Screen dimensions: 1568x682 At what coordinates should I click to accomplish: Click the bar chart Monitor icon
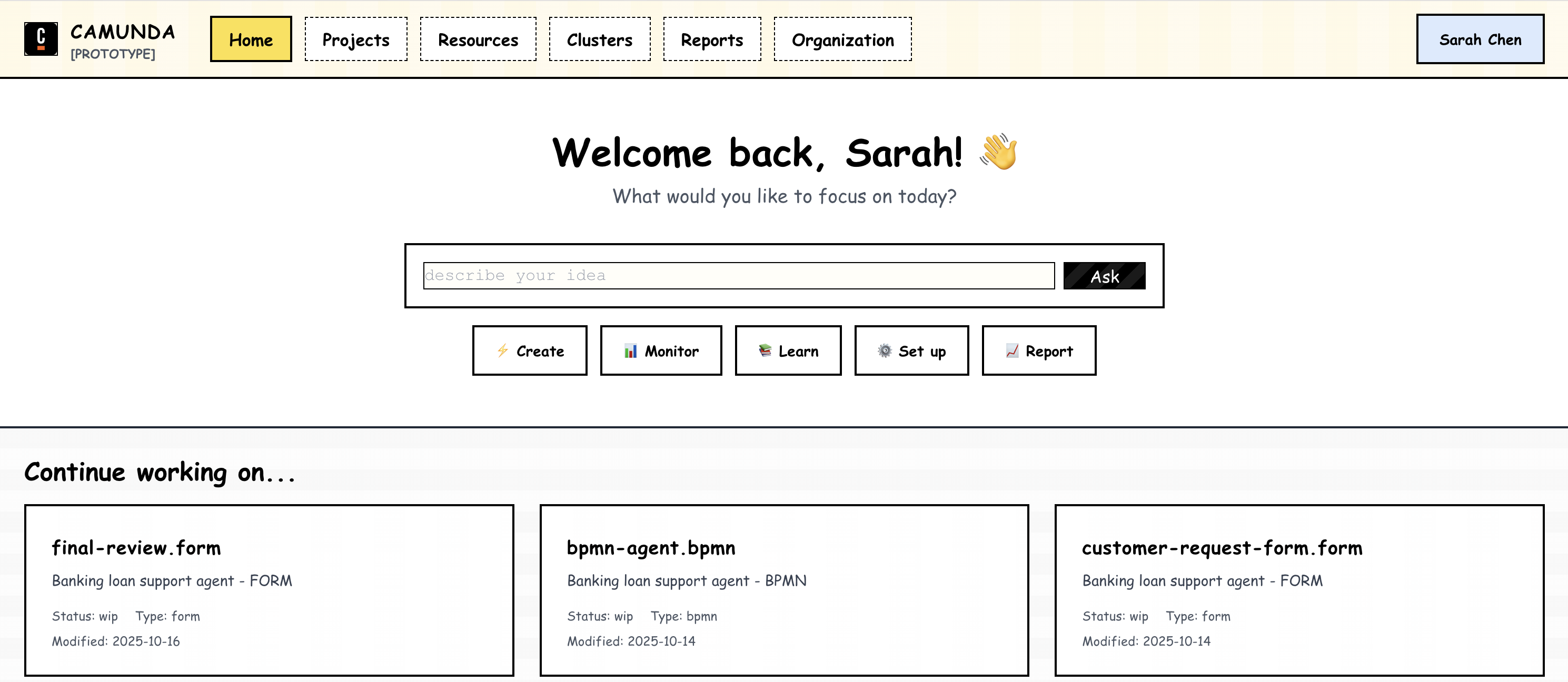(630, 350)
